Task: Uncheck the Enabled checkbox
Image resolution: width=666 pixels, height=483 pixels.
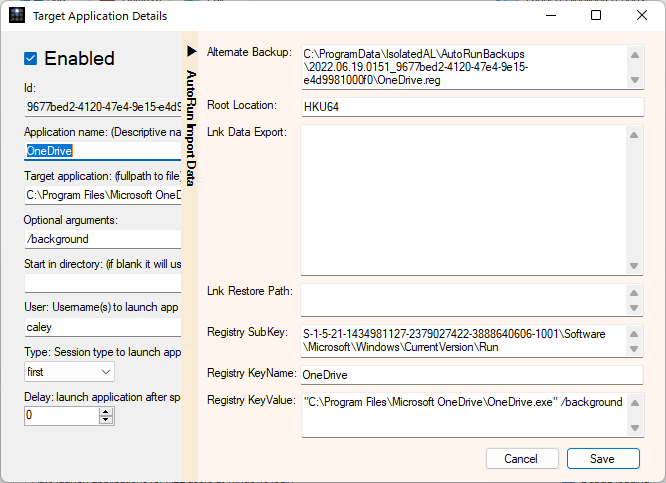Action: coord(31,59)
